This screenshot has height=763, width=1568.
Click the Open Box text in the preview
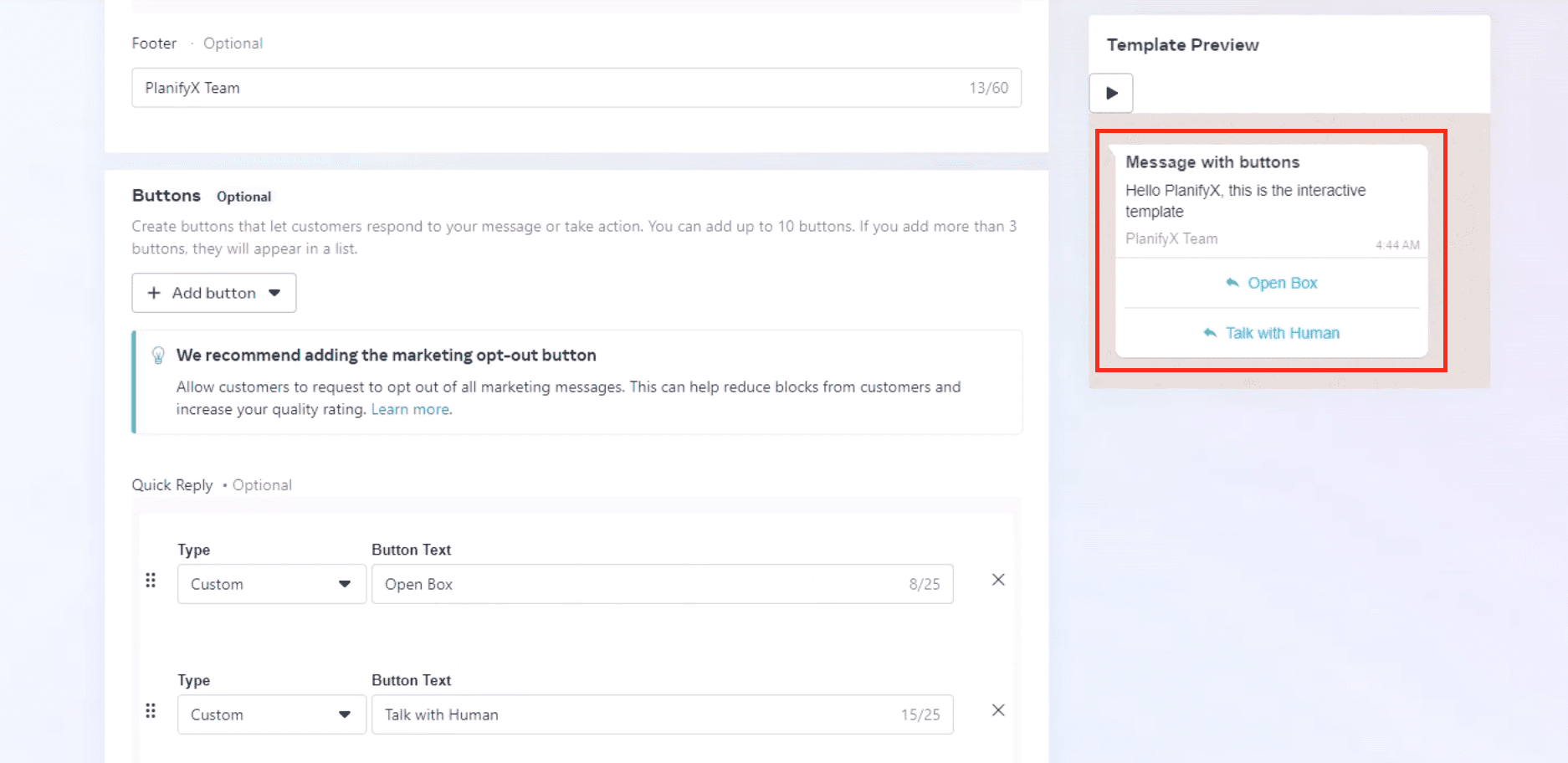pos(1282,283)
